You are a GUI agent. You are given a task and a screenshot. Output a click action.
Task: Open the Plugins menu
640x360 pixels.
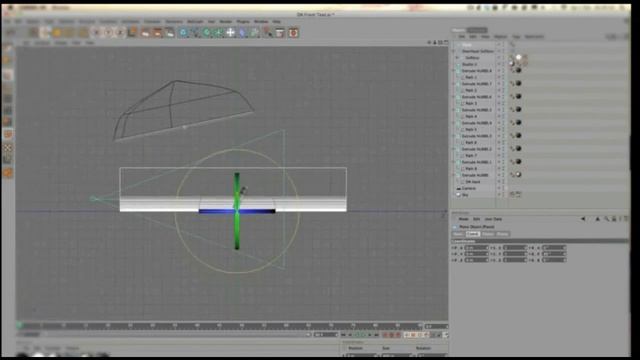click(243, 21)
